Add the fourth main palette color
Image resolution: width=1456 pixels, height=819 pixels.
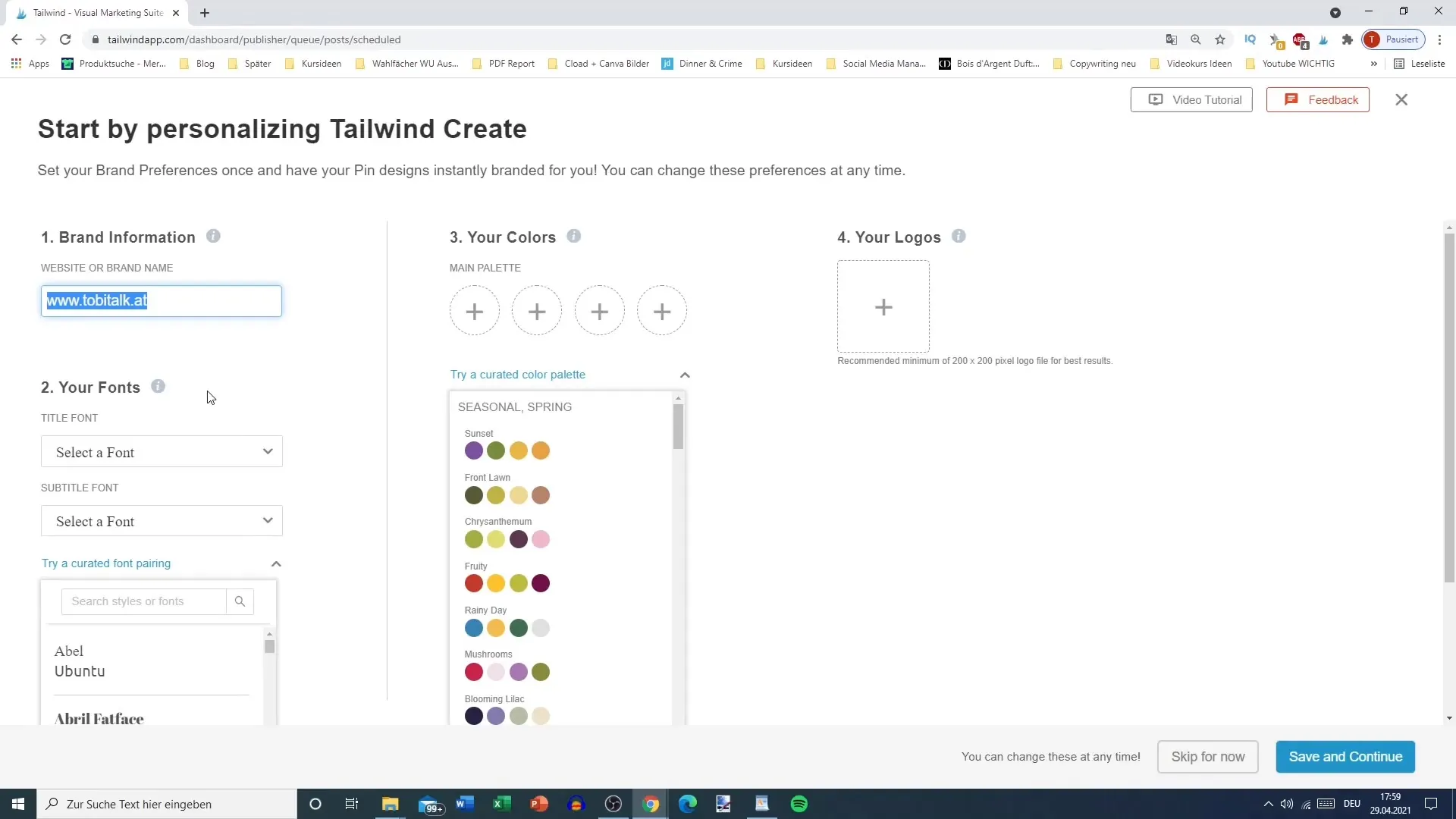662,311
